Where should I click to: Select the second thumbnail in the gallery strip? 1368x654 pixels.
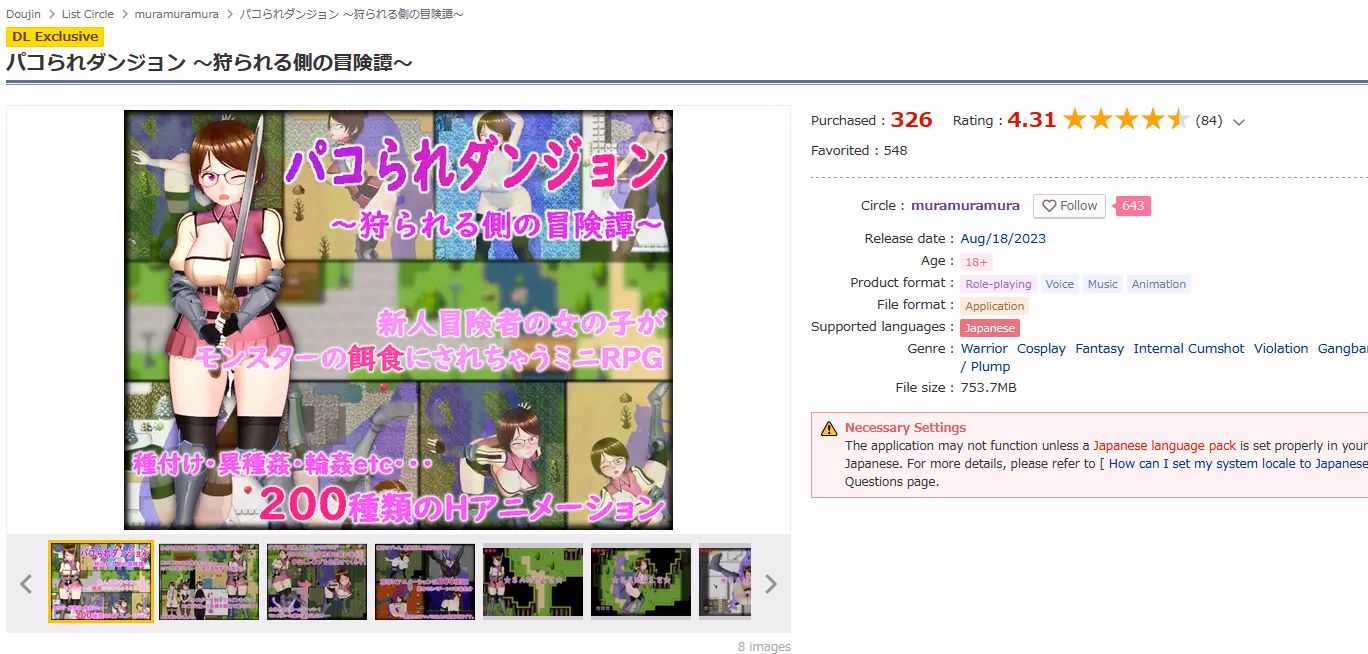point(209,582)
